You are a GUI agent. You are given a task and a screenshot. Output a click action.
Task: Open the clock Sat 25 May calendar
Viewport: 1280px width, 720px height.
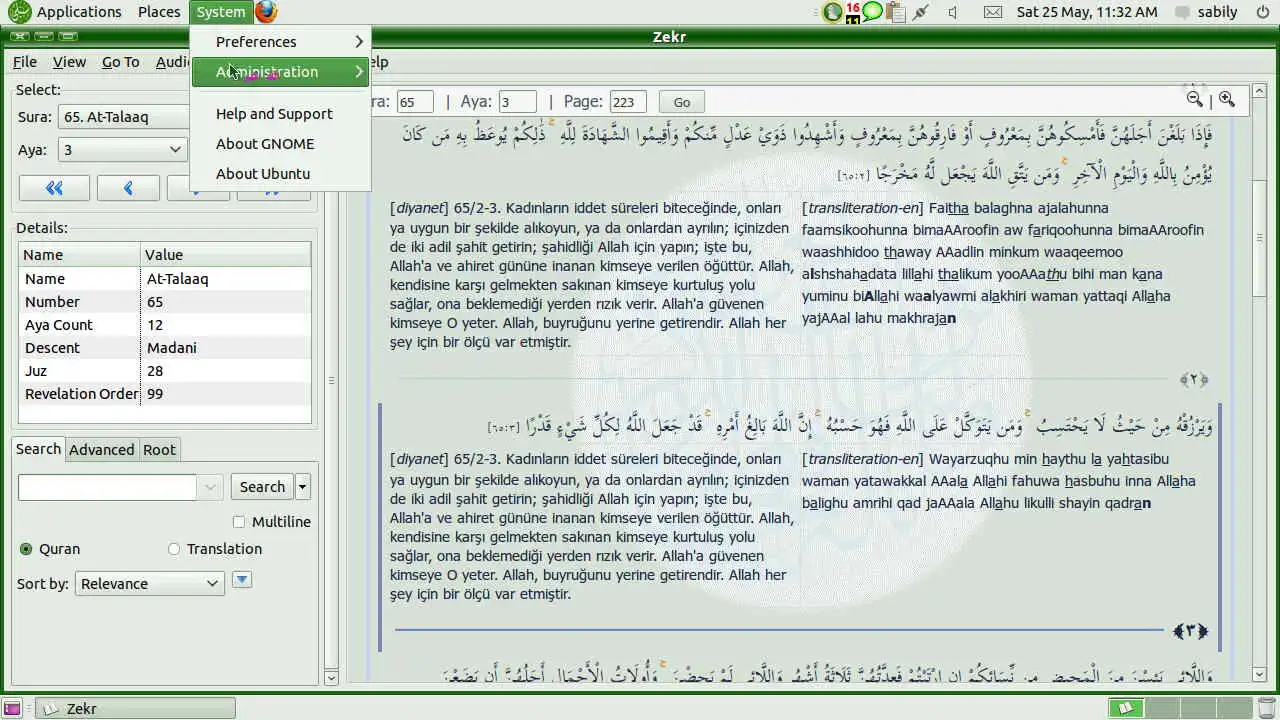coord(1087,12)
